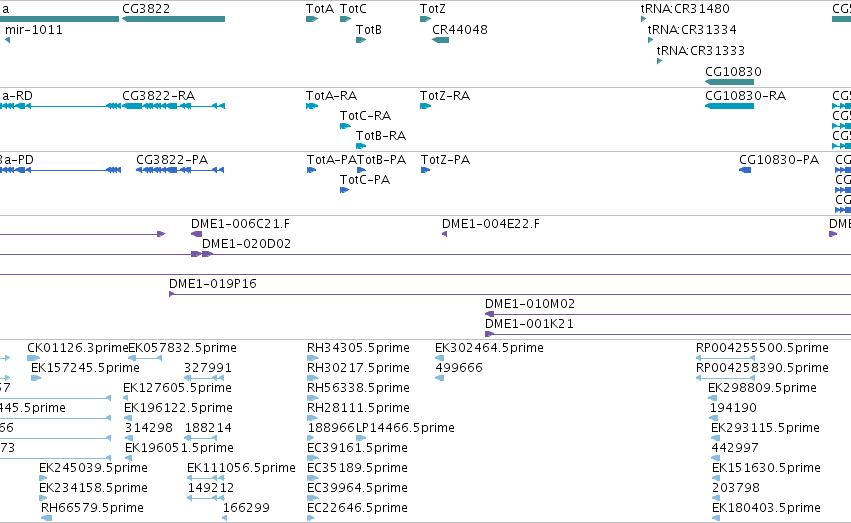
Task: Click the RP004255500.5prime label
Action: point(763,348)
